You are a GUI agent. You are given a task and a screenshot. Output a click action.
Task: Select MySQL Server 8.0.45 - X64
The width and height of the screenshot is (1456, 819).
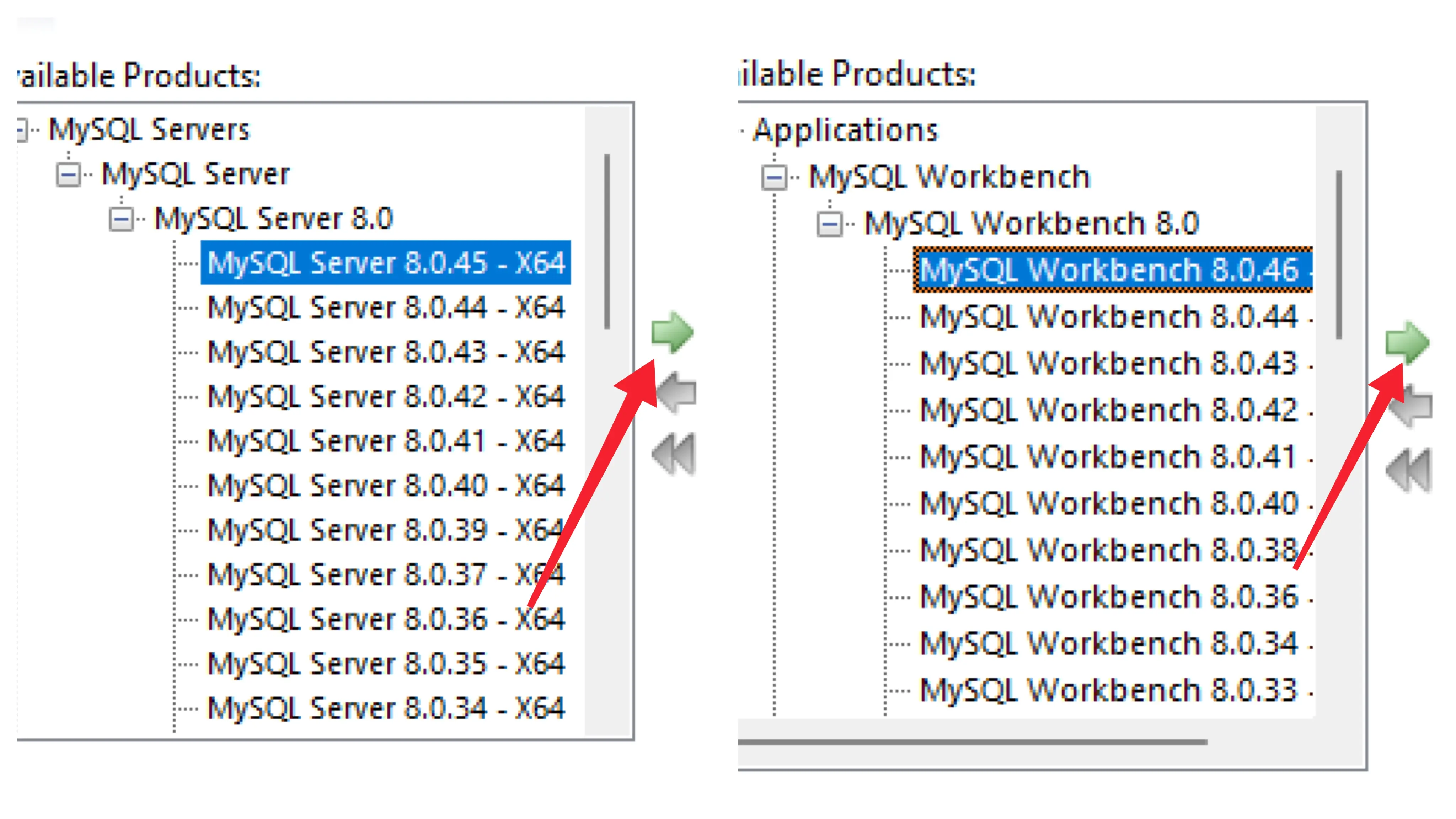pos(386,263)
